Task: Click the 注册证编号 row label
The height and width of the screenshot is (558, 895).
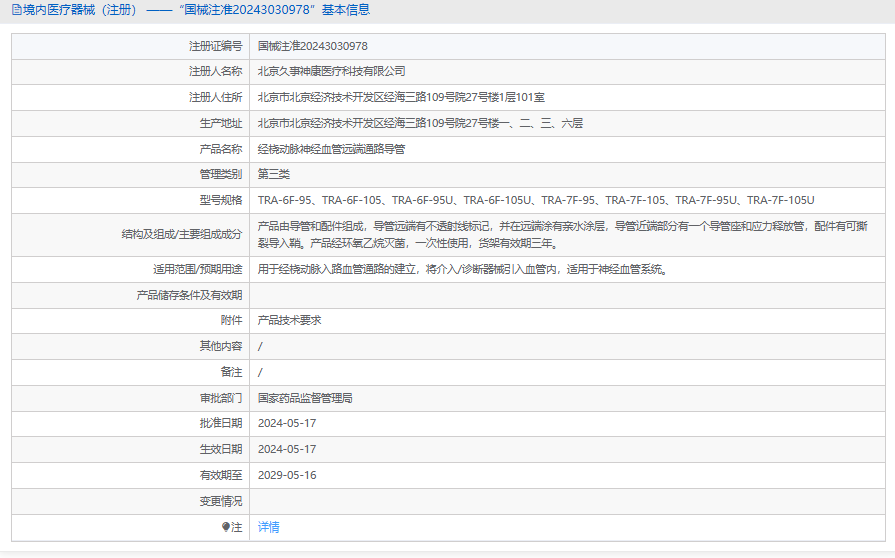Action: (215, 46)
